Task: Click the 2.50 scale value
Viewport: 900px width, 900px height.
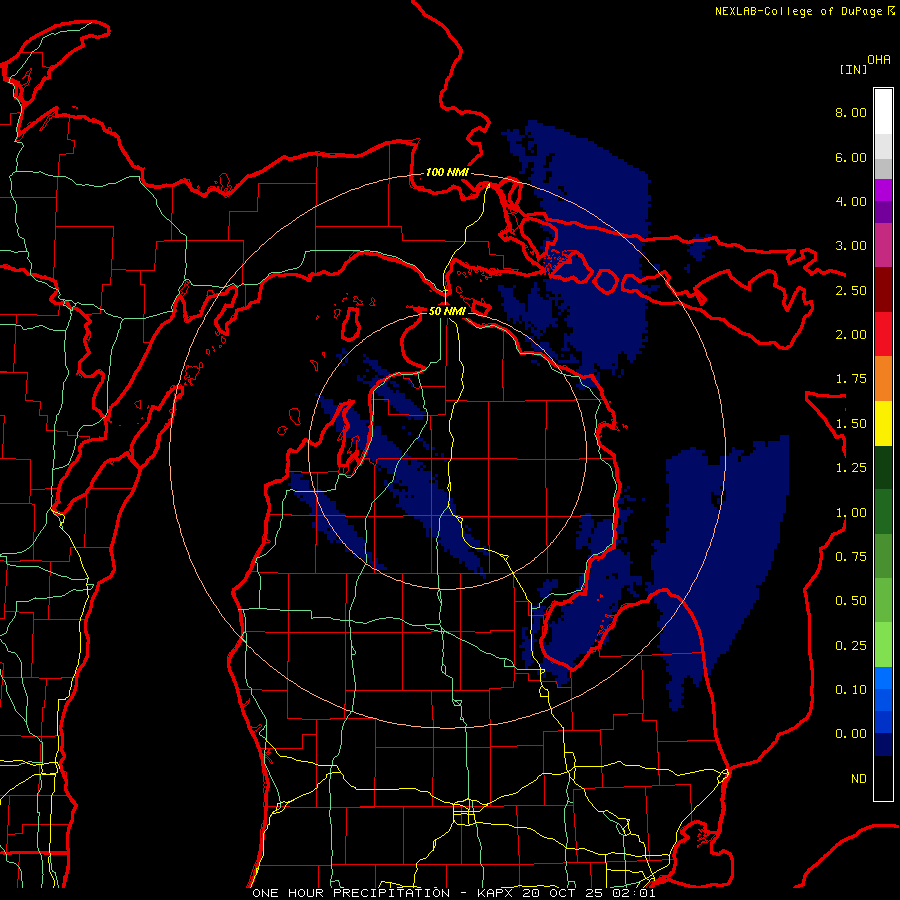Action: click(x=851, y=290)
